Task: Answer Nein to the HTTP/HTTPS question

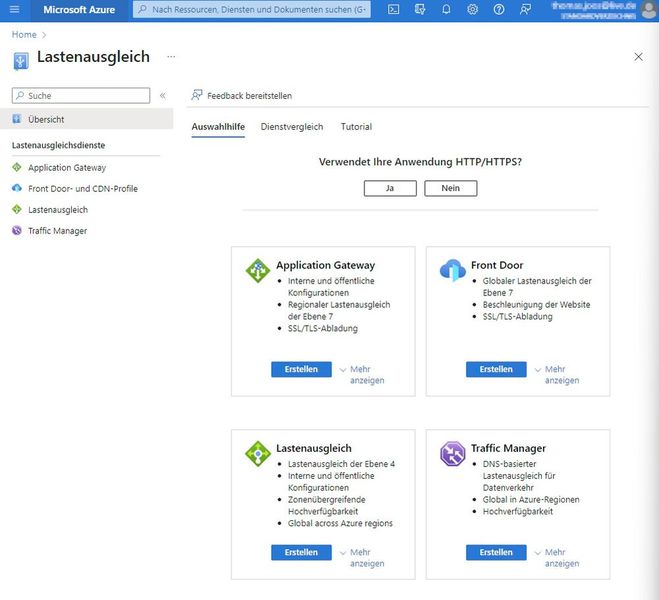Action: click(451, 188)
